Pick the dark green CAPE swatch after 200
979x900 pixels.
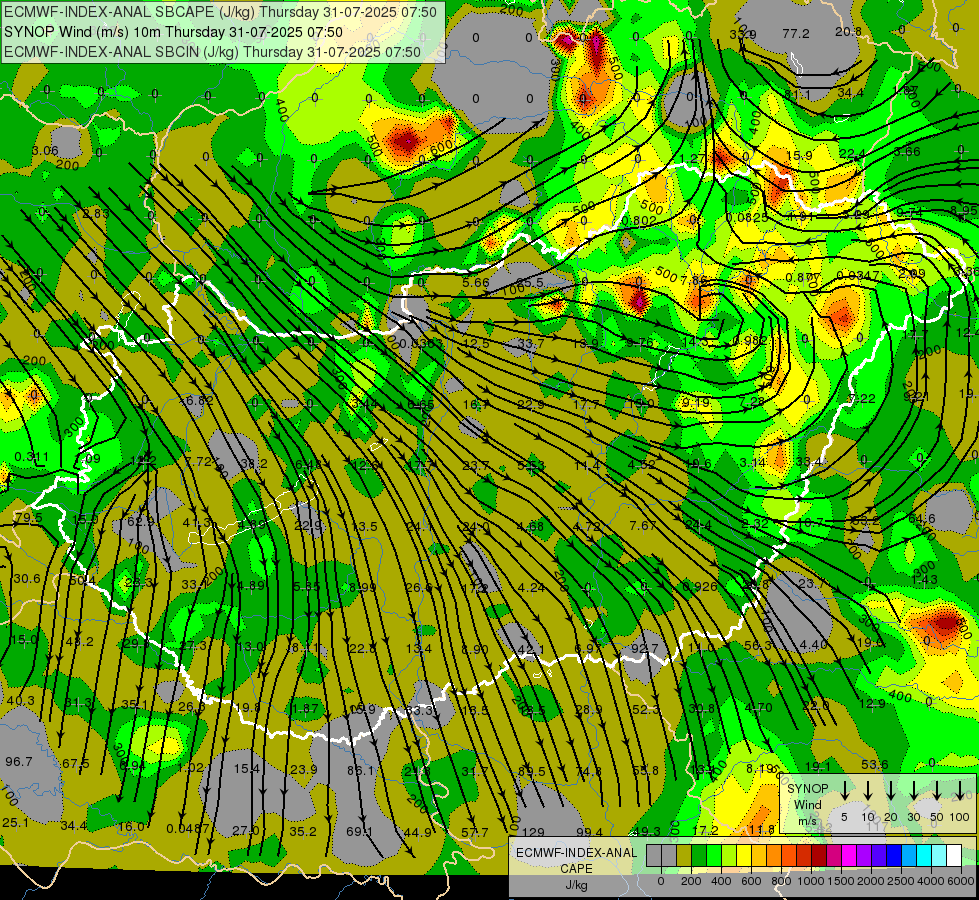click(x=699, y=855)
